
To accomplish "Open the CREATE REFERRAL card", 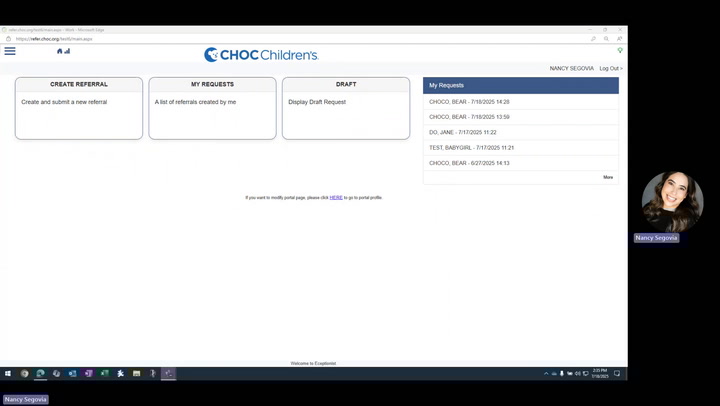I will click(x=79, y=108).
